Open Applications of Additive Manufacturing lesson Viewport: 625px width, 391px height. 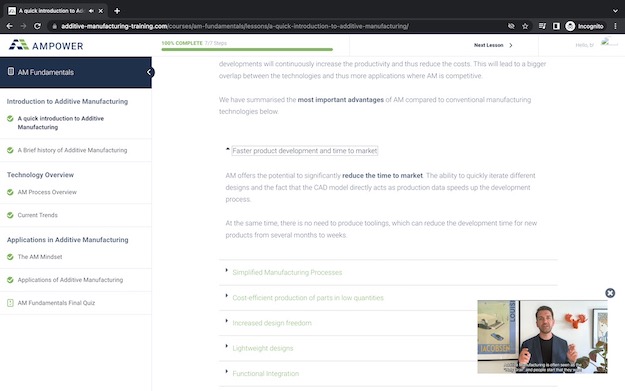[x=70, y=280]
